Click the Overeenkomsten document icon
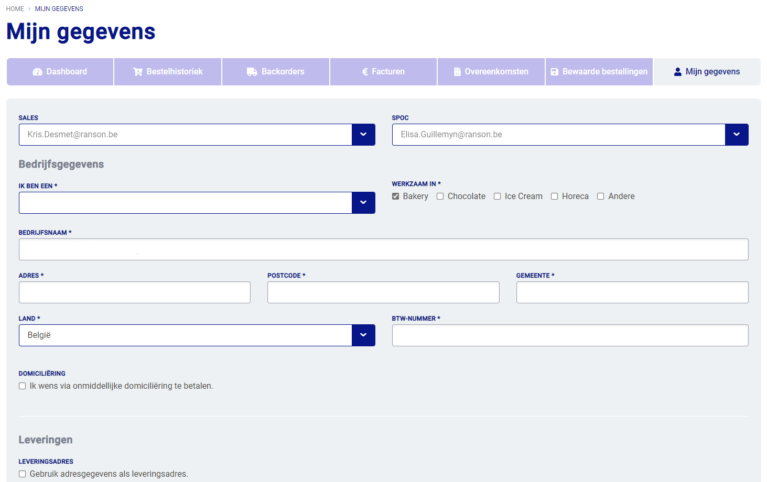The image size is (767, 482). point(457,72)
